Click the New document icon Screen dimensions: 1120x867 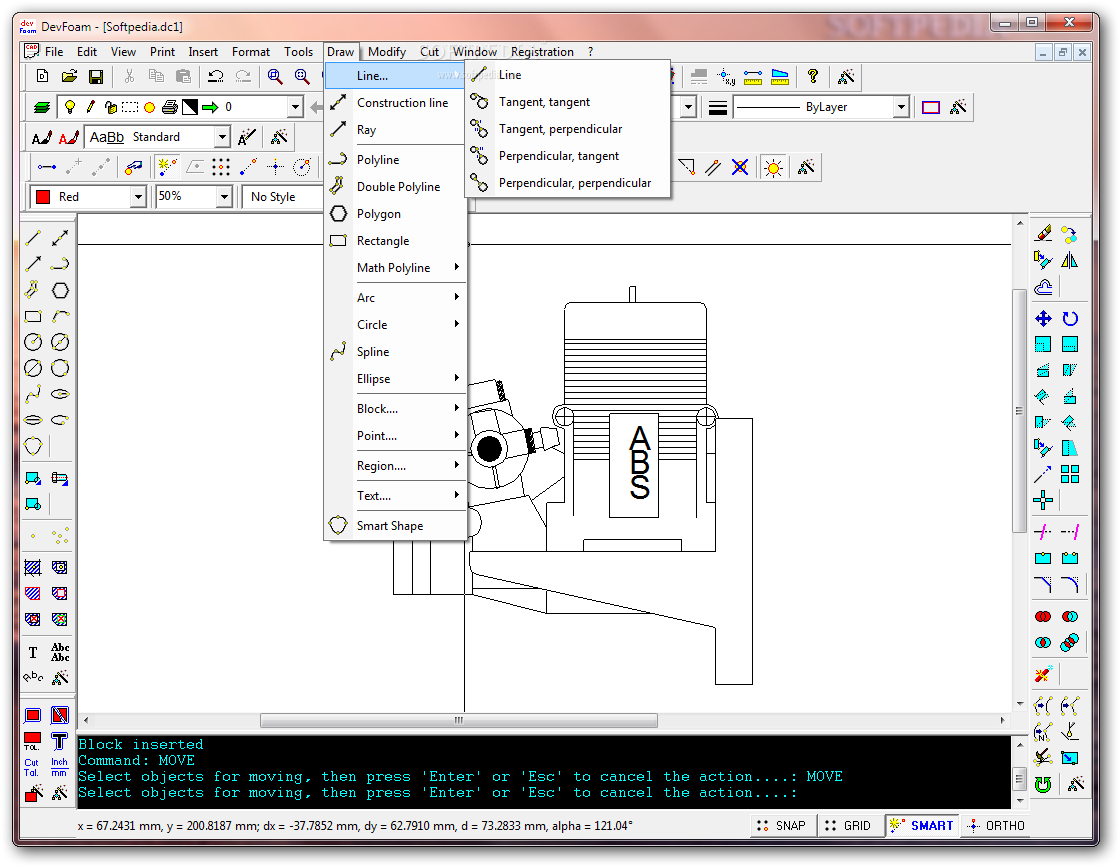tap(42, 76)
